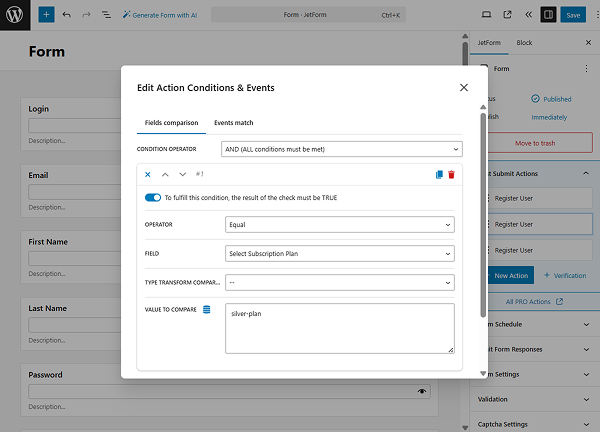Viewport: 600px width, 432px height.
Task: Show password with the eye icon
Action: (x=422, y=391)
